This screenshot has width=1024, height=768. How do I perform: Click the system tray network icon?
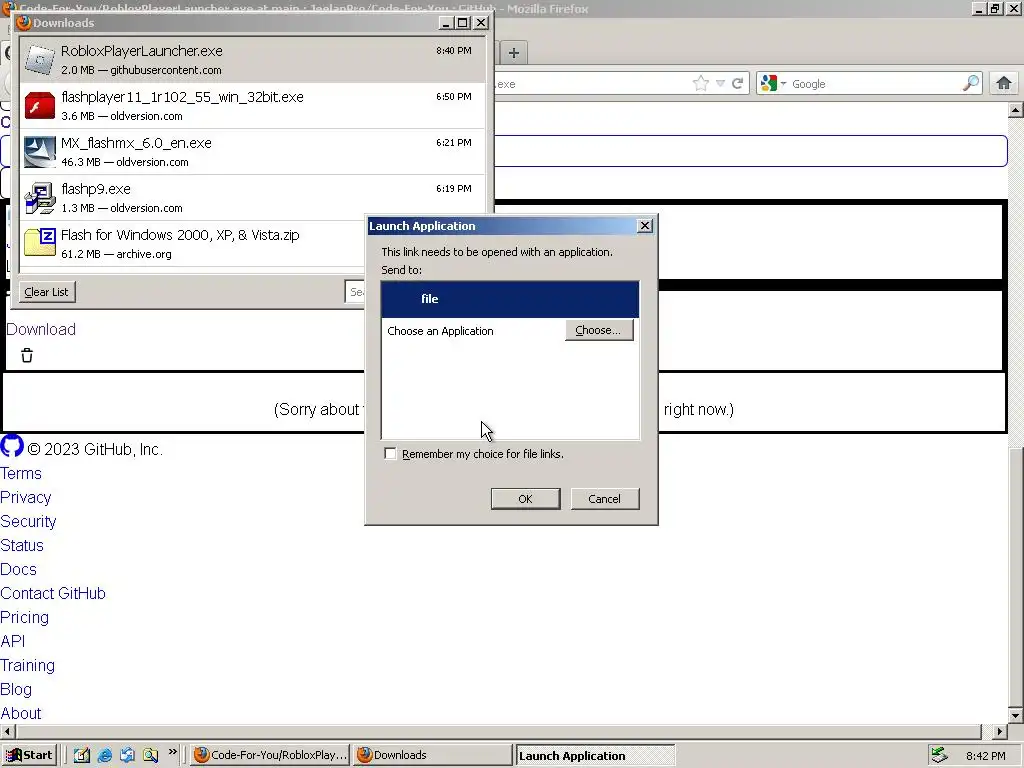(x=939, y=755)
